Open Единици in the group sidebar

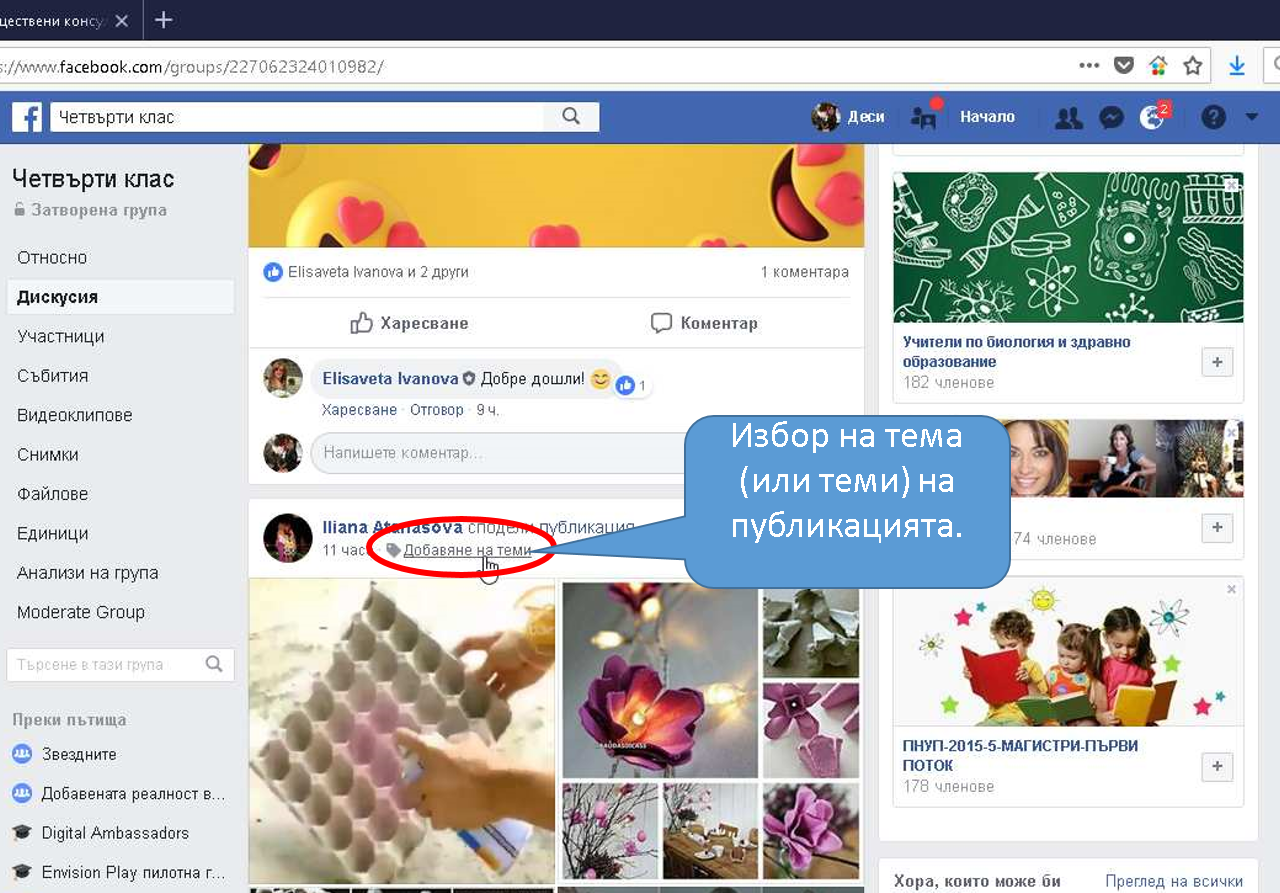coord(53,534)
